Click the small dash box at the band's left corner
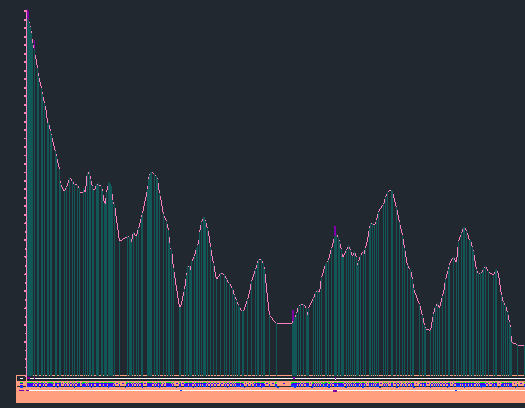 [21, 379]
